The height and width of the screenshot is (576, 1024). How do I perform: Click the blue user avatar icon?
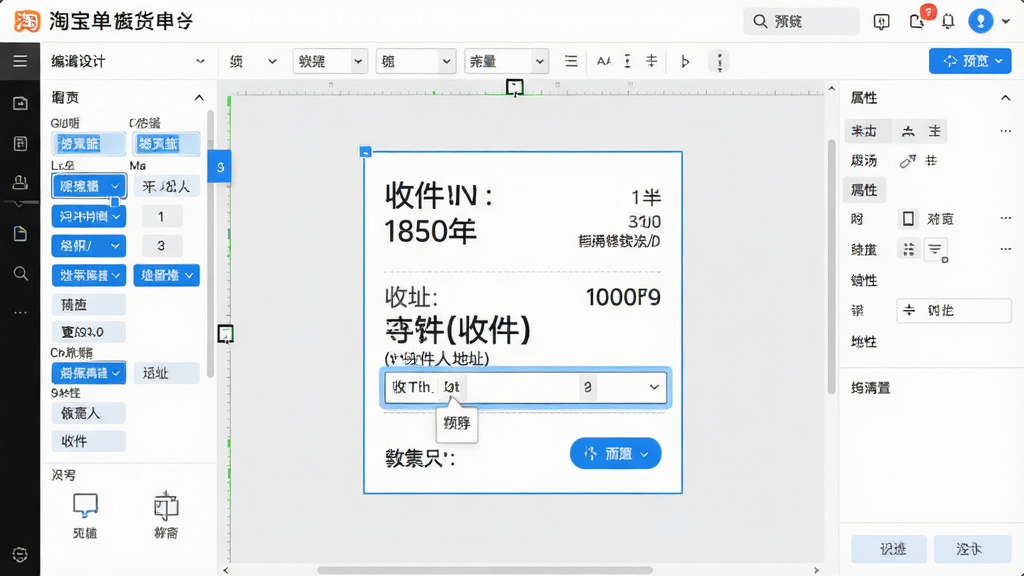click(x=980, y=21)
